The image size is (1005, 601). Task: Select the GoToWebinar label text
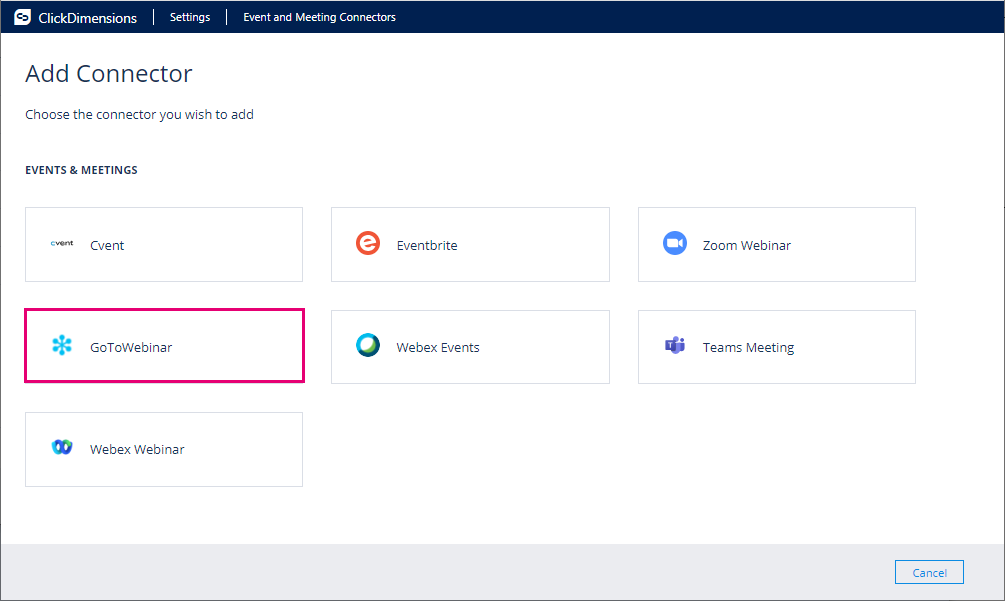click(x=131, y=347)
